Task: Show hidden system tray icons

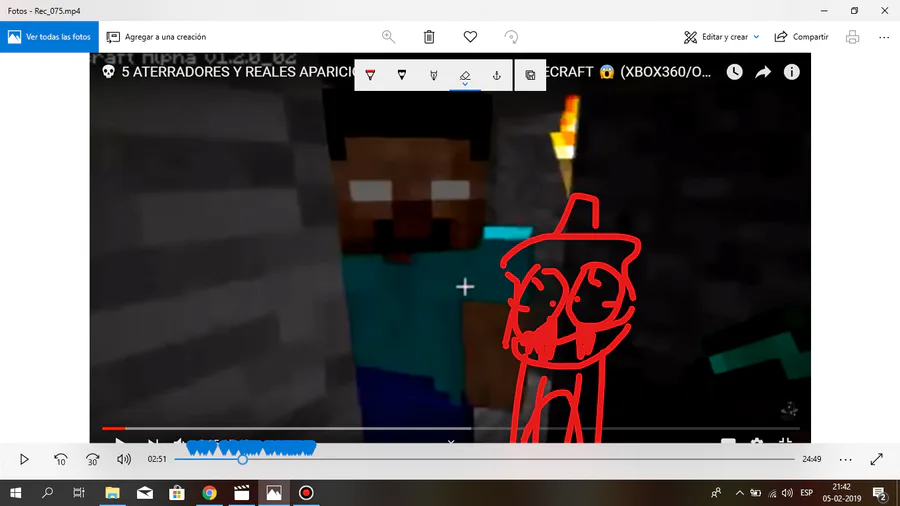Action: click(x=739, y=493)
